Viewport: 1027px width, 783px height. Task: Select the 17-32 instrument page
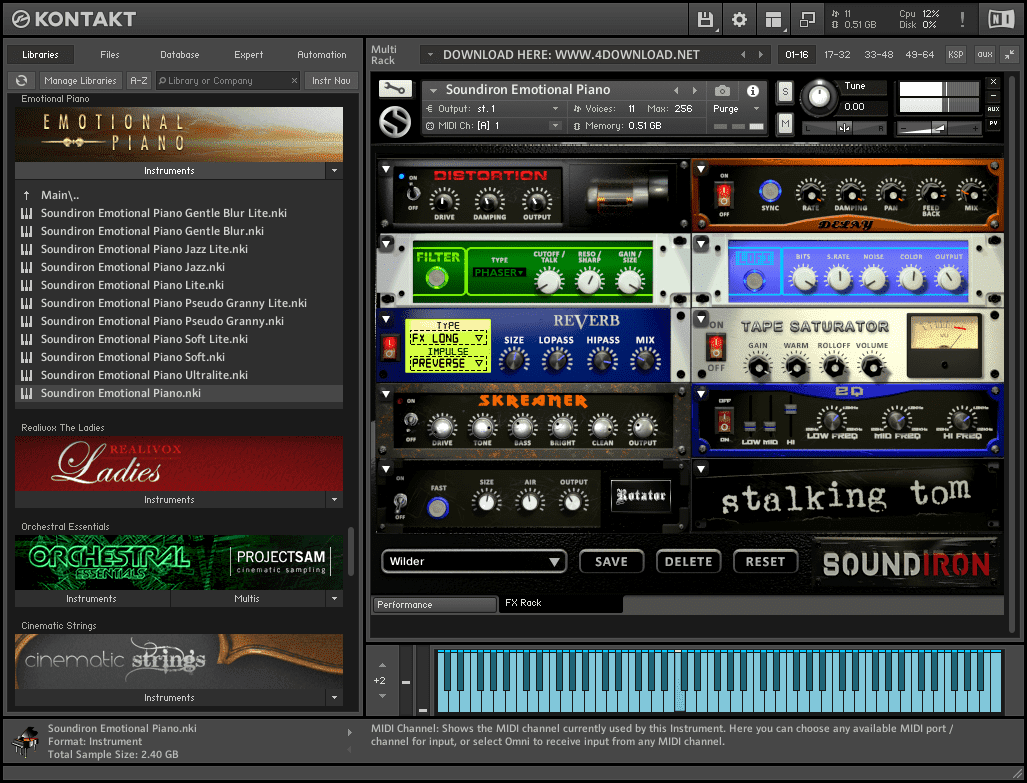837,54
